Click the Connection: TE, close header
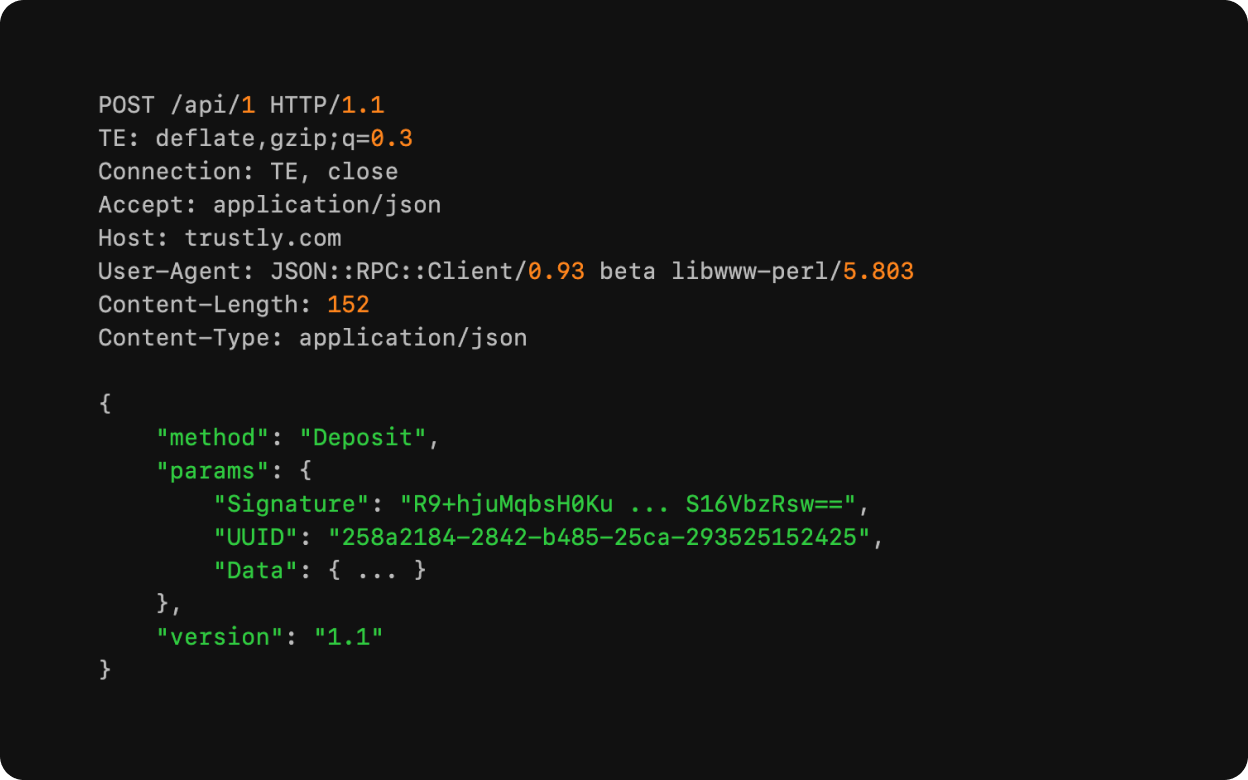The image size is (1248, 780). pyautogui.click(x=248, y=171)
